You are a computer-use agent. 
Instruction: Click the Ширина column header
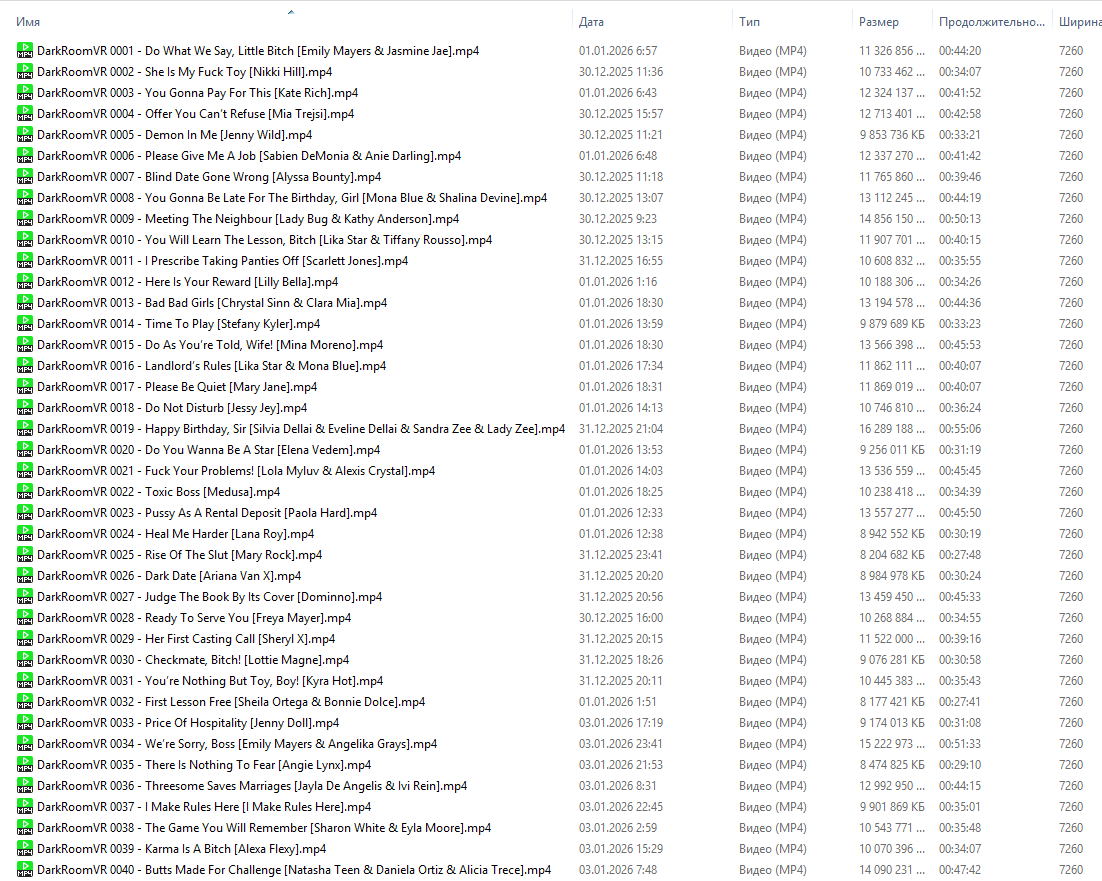[x=1080, y=22]
